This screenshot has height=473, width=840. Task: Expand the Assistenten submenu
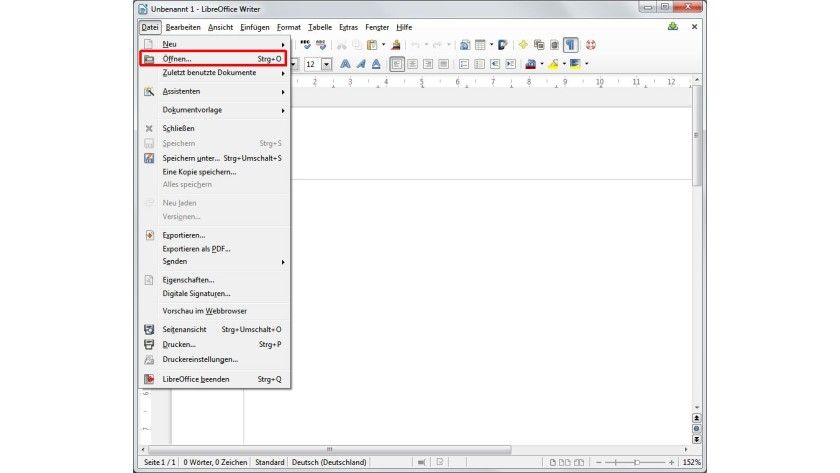click(214, 92)
